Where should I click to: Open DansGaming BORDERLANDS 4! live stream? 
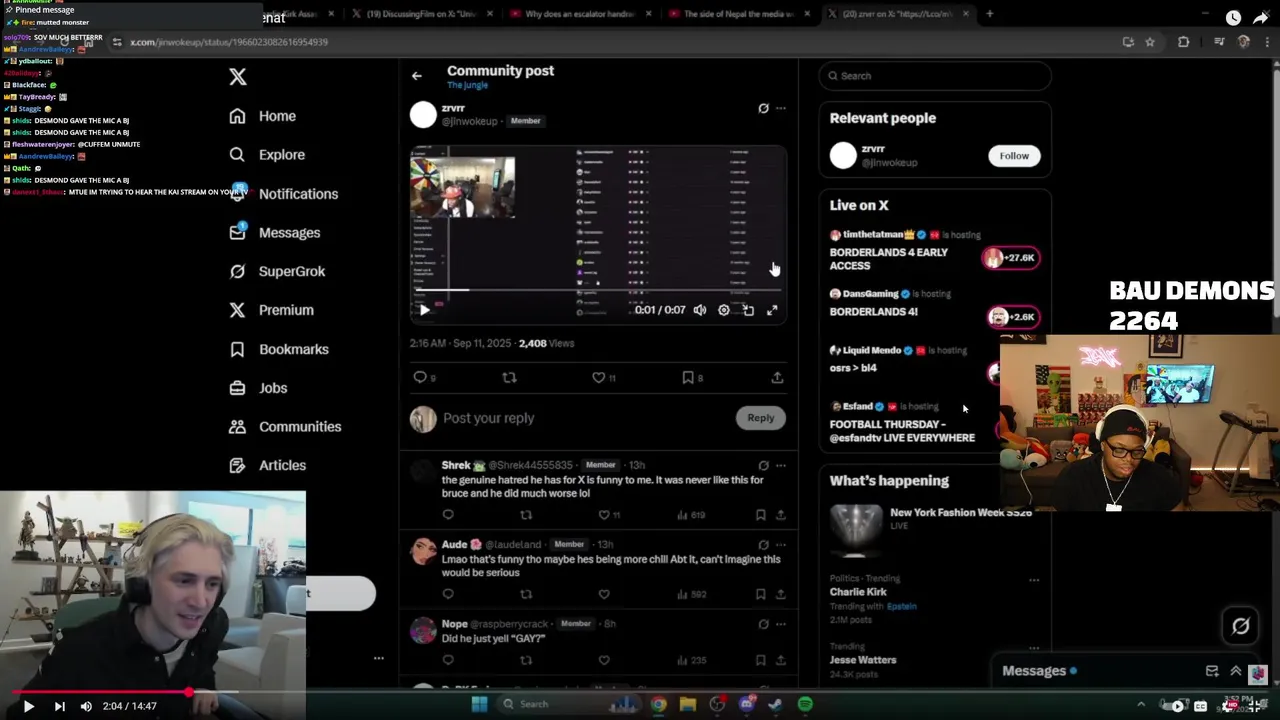click(935, 303)
